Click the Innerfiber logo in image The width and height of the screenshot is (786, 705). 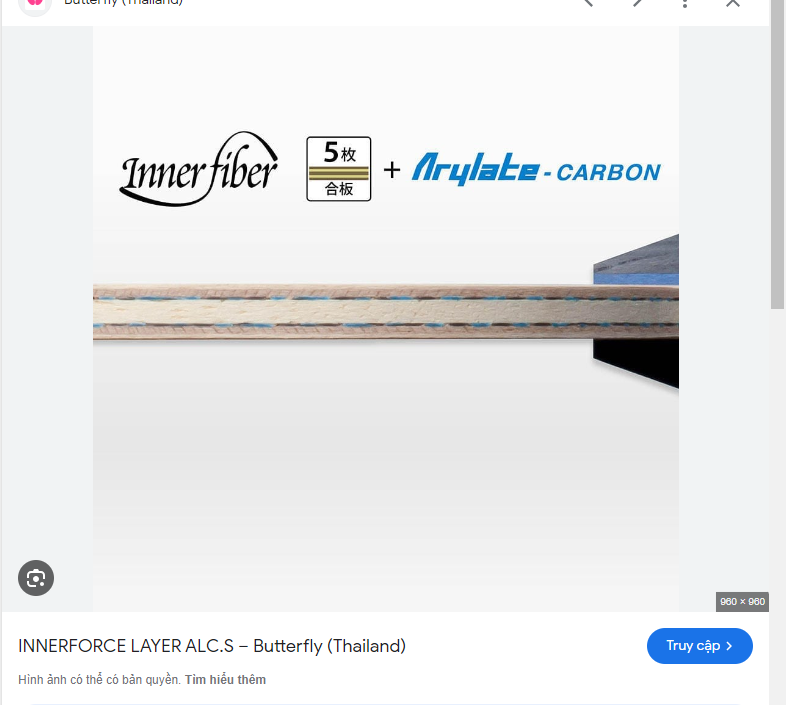click(199, 169)
